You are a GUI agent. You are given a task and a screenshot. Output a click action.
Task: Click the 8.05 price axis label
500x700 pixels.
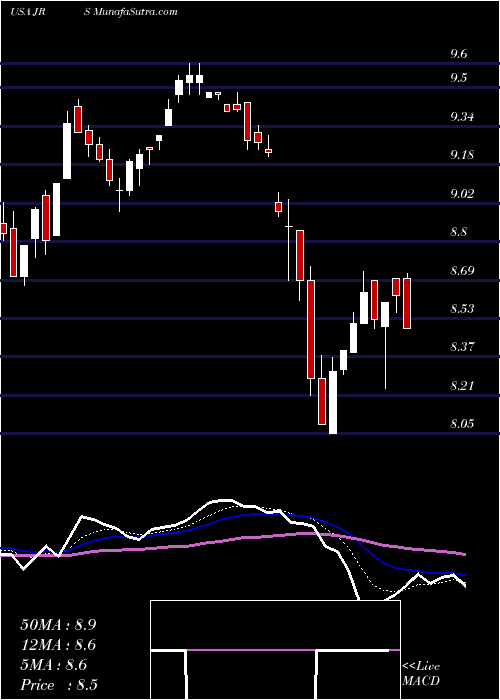coord(462,423)
